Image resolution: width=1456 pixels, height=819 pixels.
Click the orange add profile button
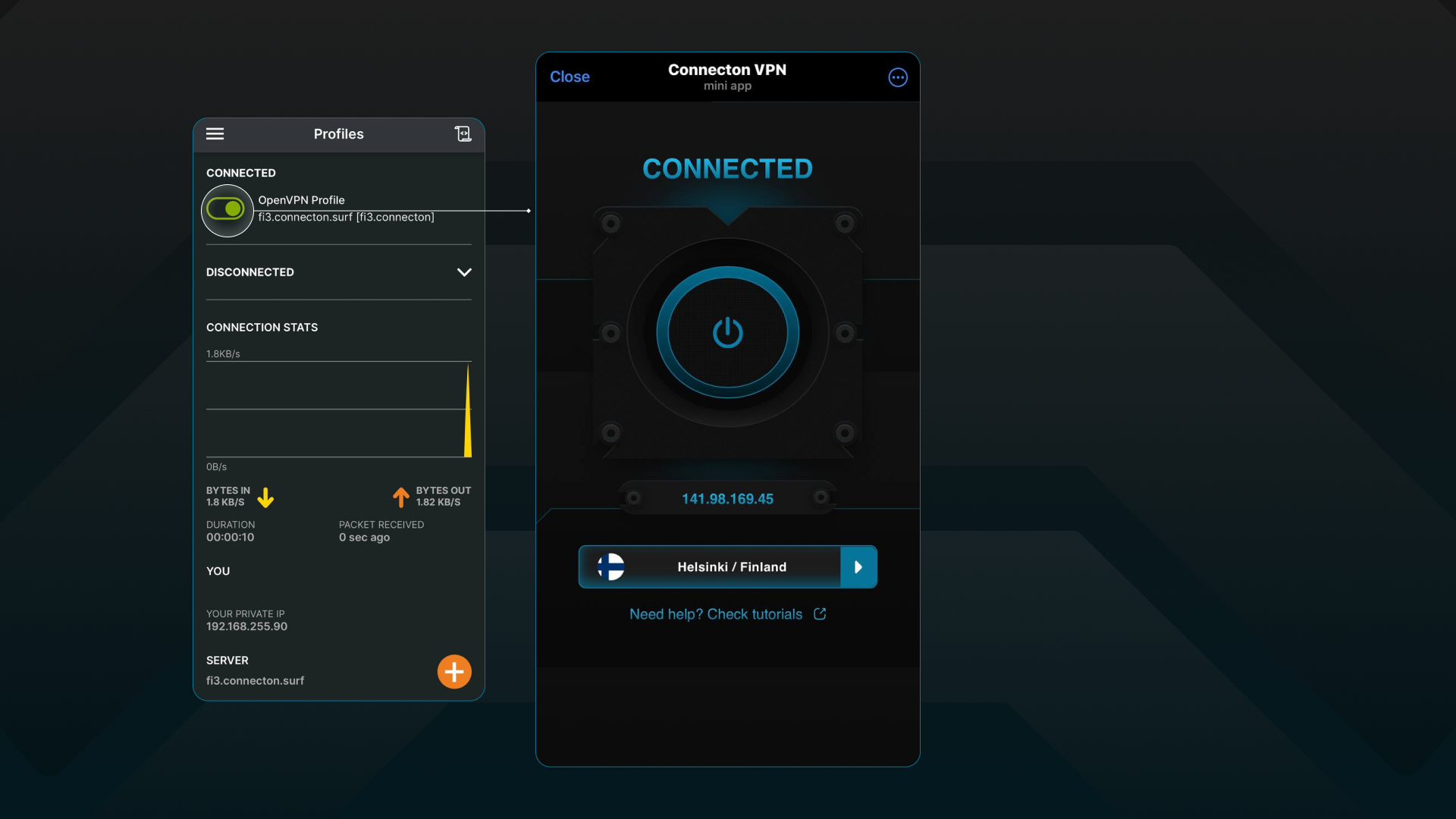point(454,672)
